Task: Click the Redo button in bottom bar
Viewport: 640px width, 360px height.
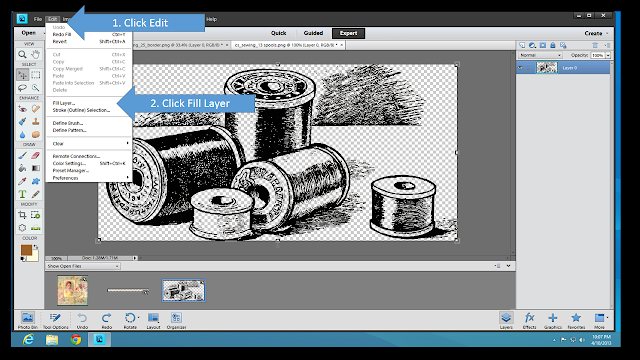Action: point(107,320)
